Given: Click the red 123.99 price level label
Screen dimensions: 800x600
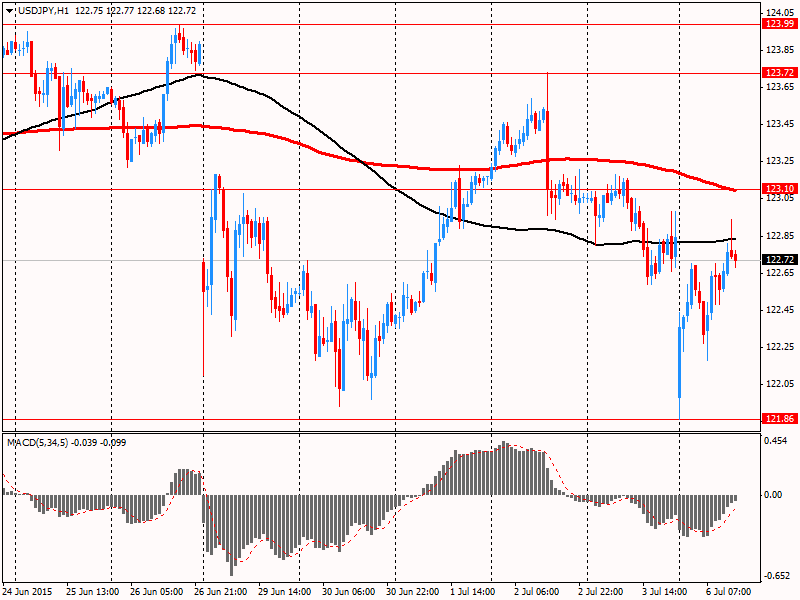Looking at the screenshot, I should tap(780, 24).
